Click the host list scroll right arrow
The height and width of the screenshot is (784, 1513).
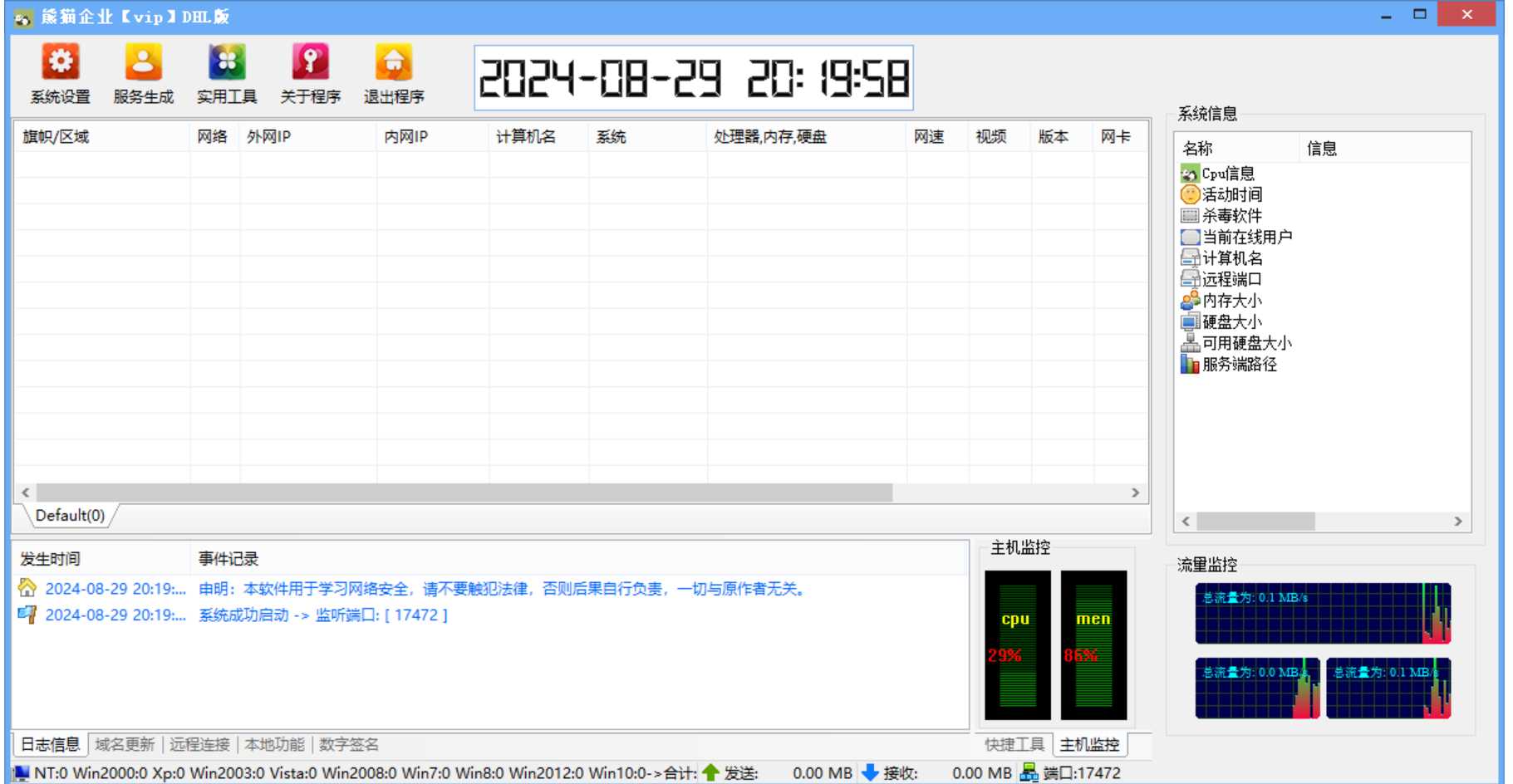(1136, 493)
